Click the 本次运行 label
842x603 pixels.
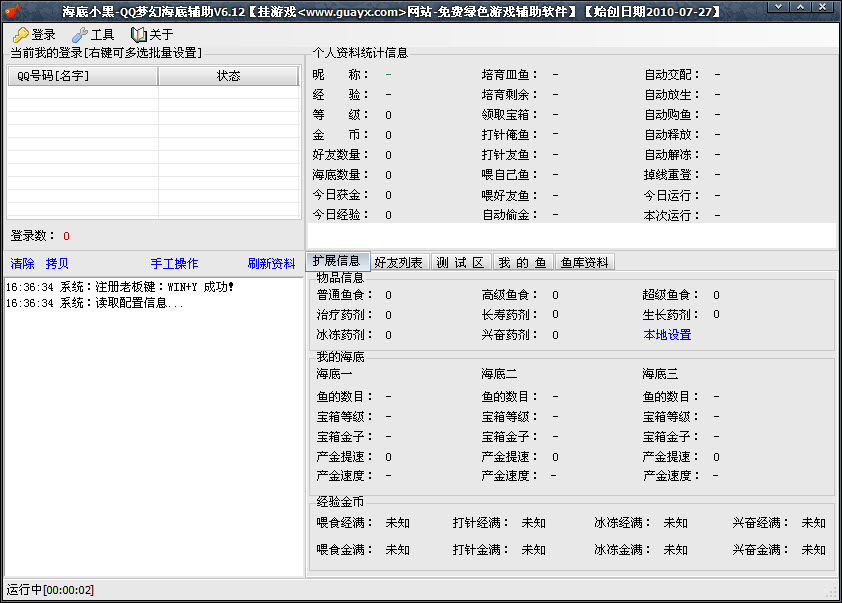point(672,215)
